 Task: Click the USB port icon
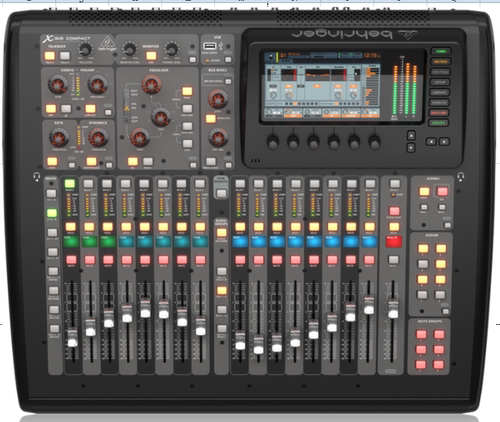[209, 46]
